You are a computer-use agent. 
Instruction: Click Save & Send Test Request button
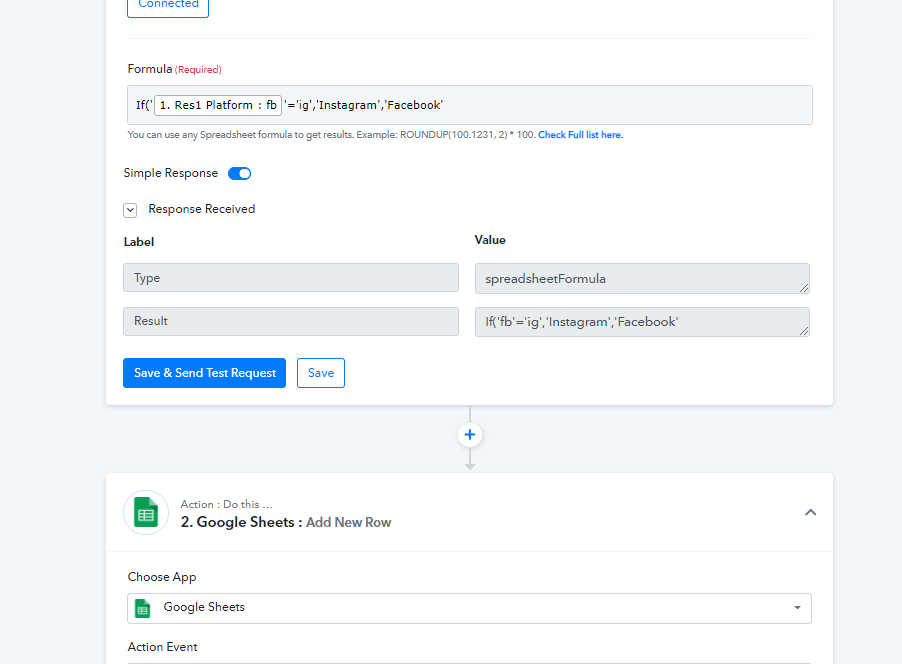(x=204, y=373)
